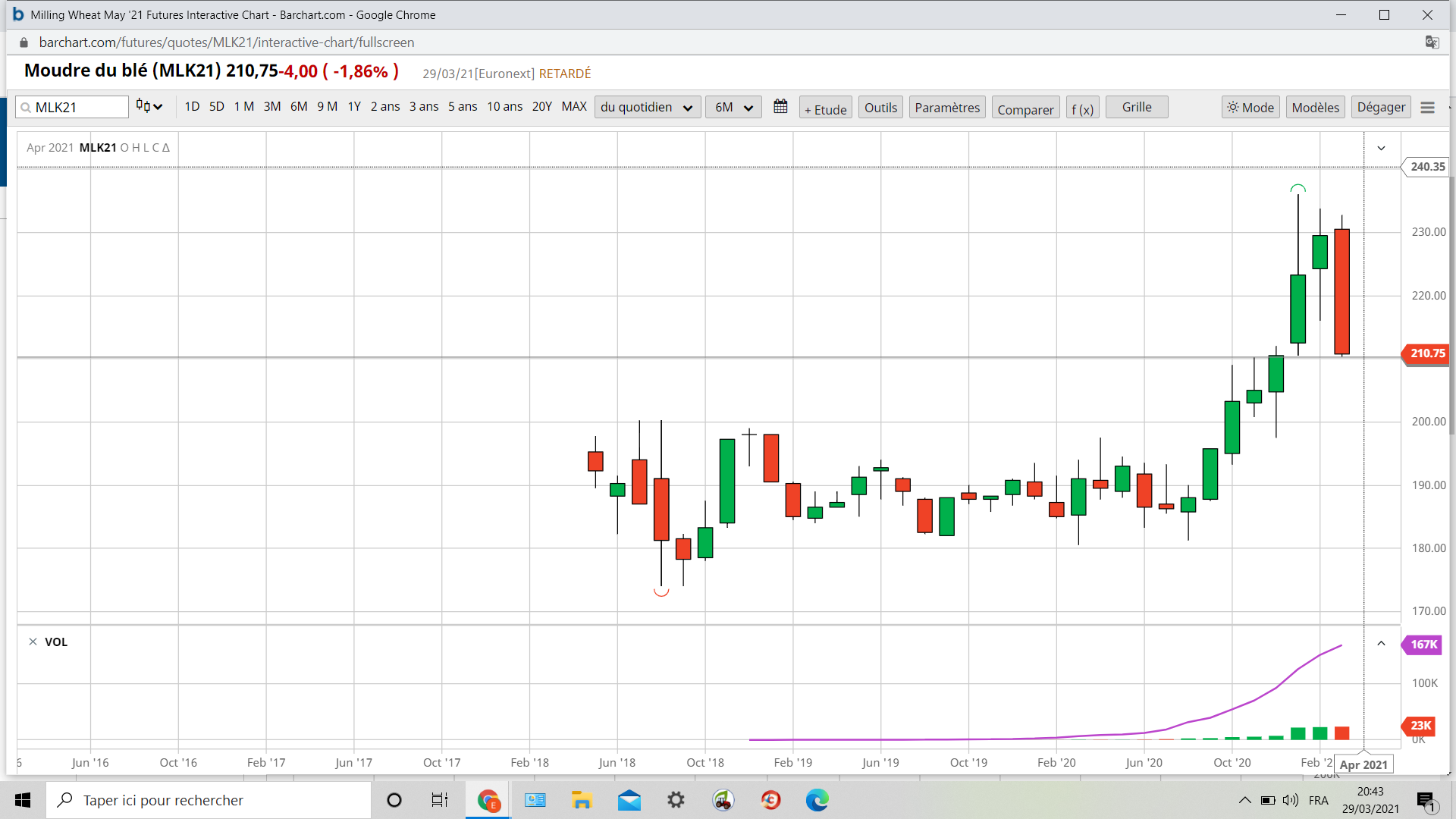Click the + Etude button
Viewport: 1456px width, 819px height.
coord(825,109)
